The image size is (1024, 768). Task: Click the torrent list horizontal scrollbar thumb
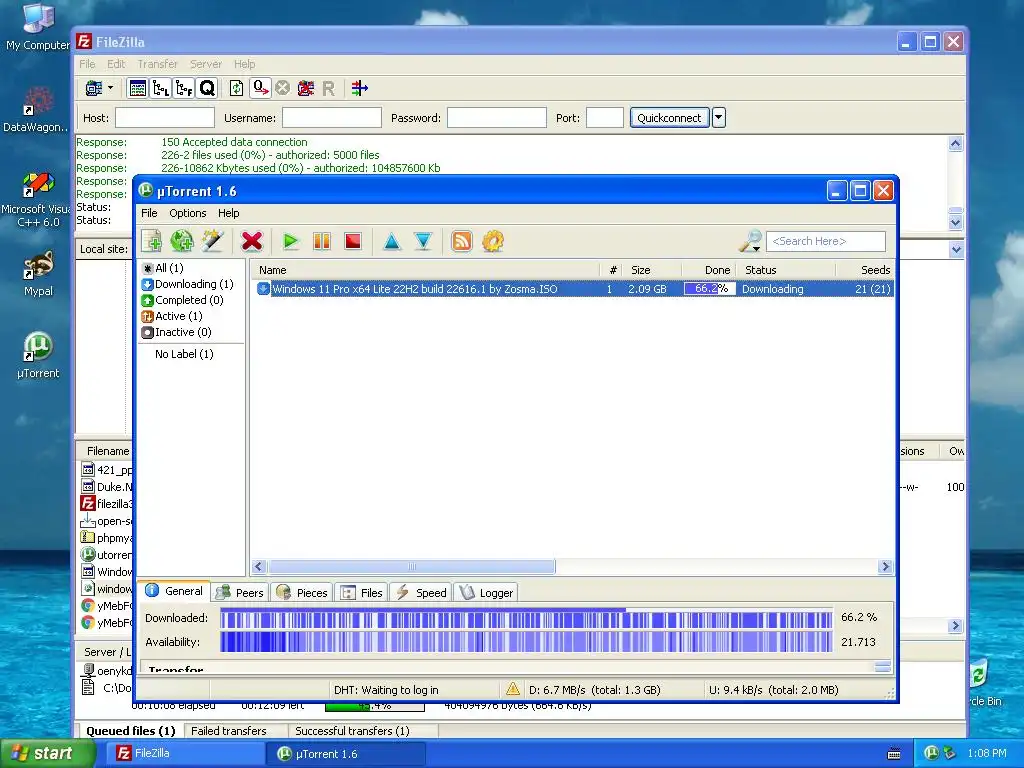pos(411,566)
